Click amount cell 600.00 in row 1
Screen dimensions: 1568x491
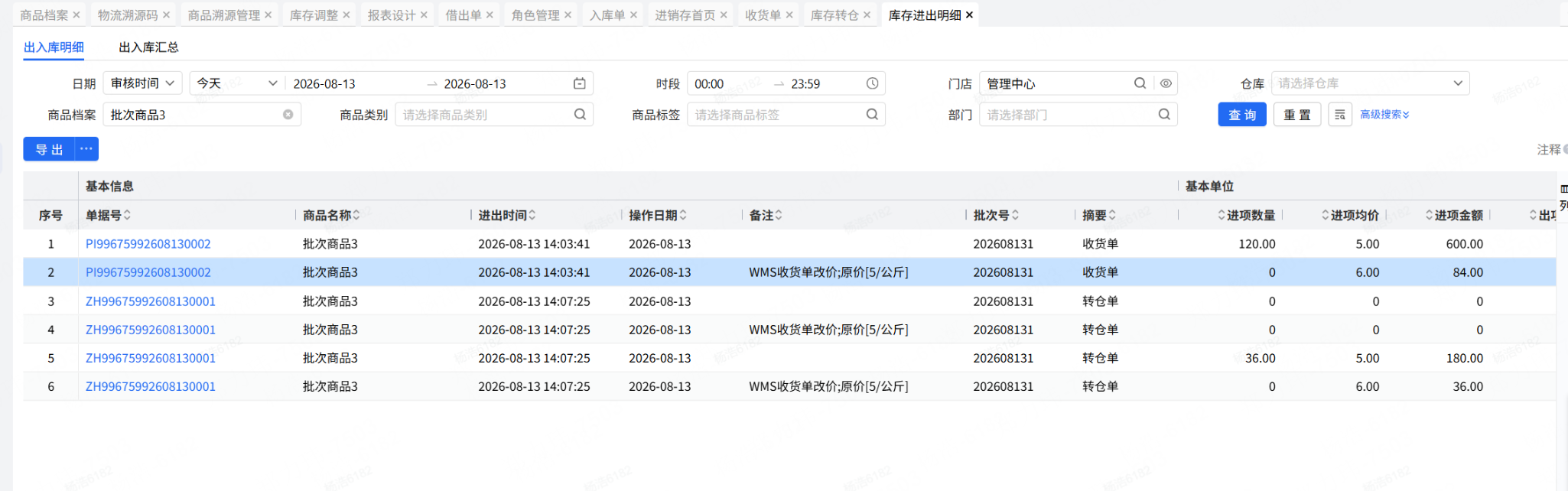[x=1464, y=244]
